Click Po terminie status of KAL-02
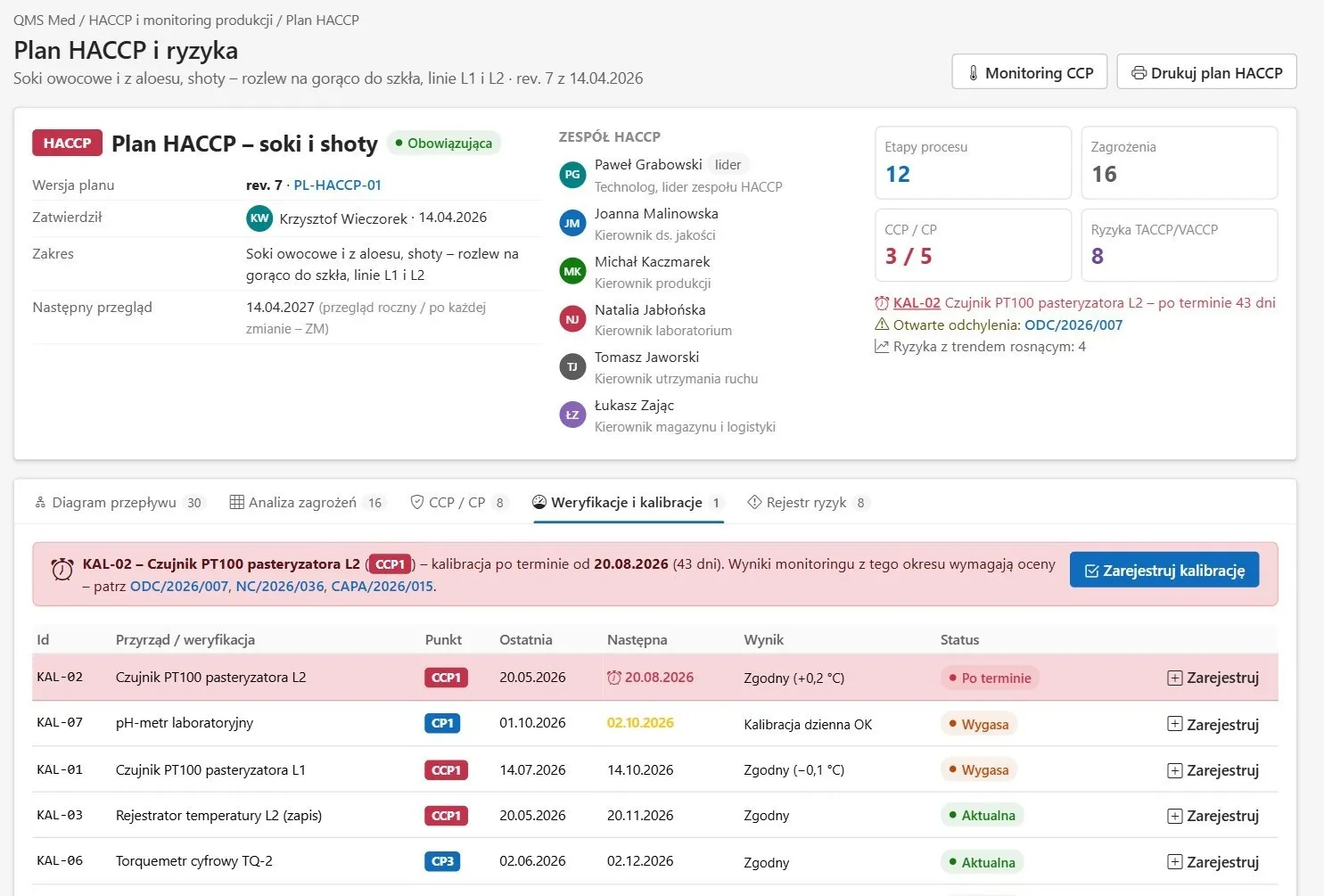 pos(990,678)
